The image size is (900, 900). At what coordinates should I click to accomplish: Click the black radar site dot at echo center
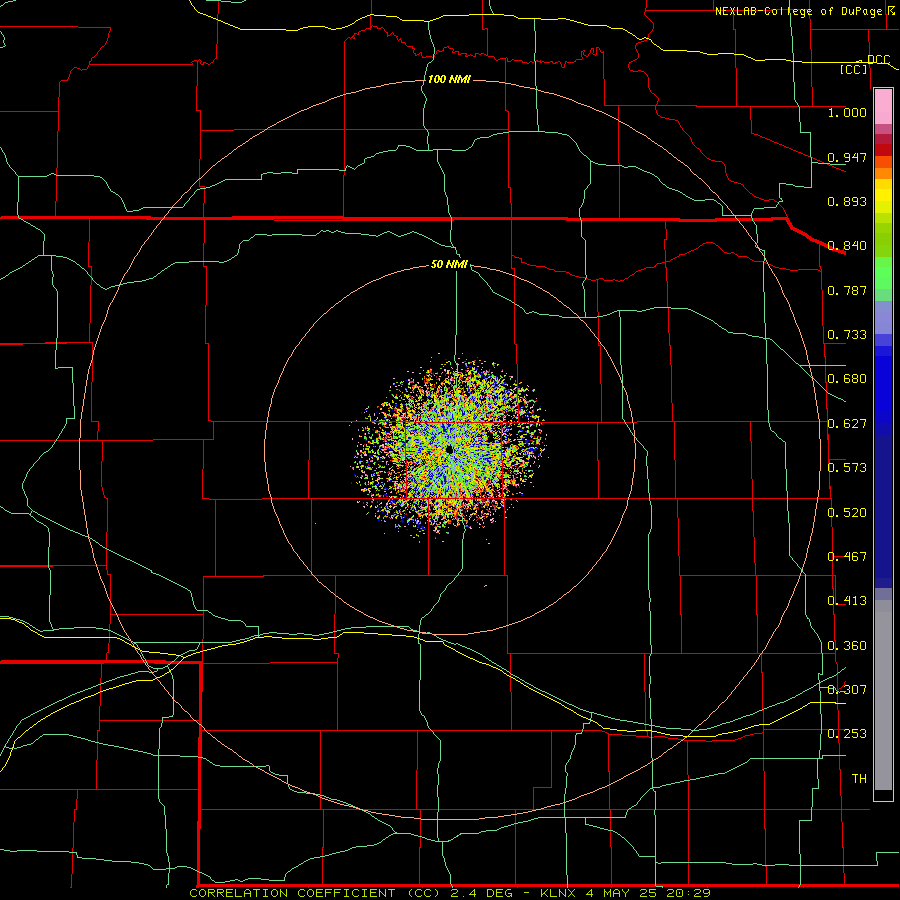(x=449, y=449)
